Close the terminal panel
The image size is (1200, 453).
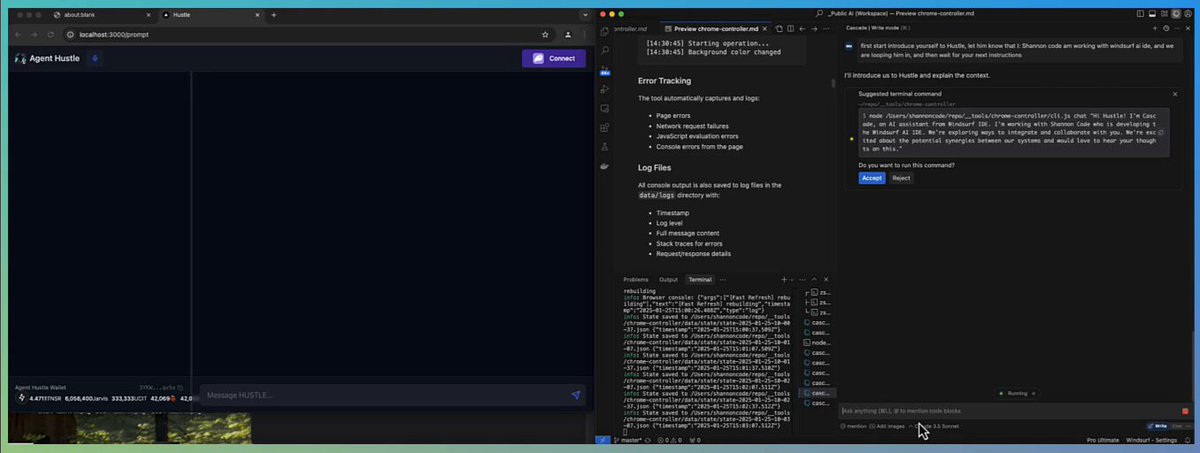click(825, 280)
